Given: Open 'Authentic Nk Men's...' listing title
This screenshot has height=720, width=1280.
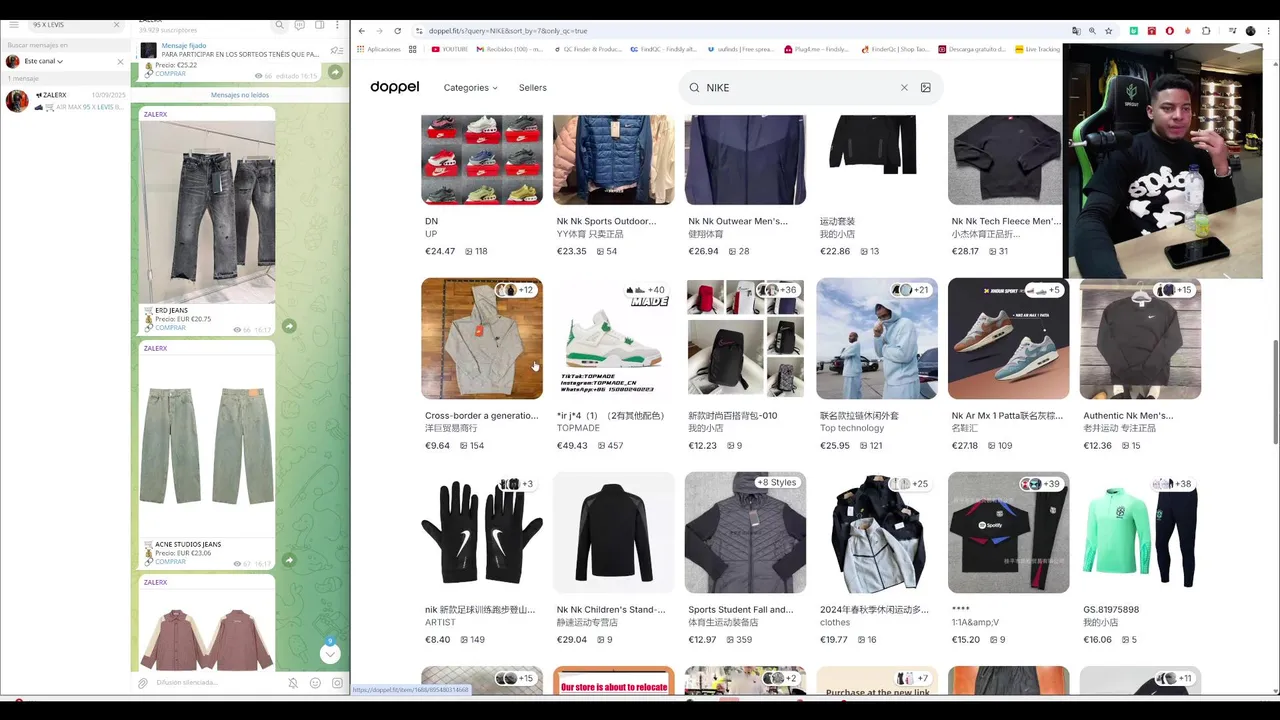Looking at the screenshot, I should 1128,415.
